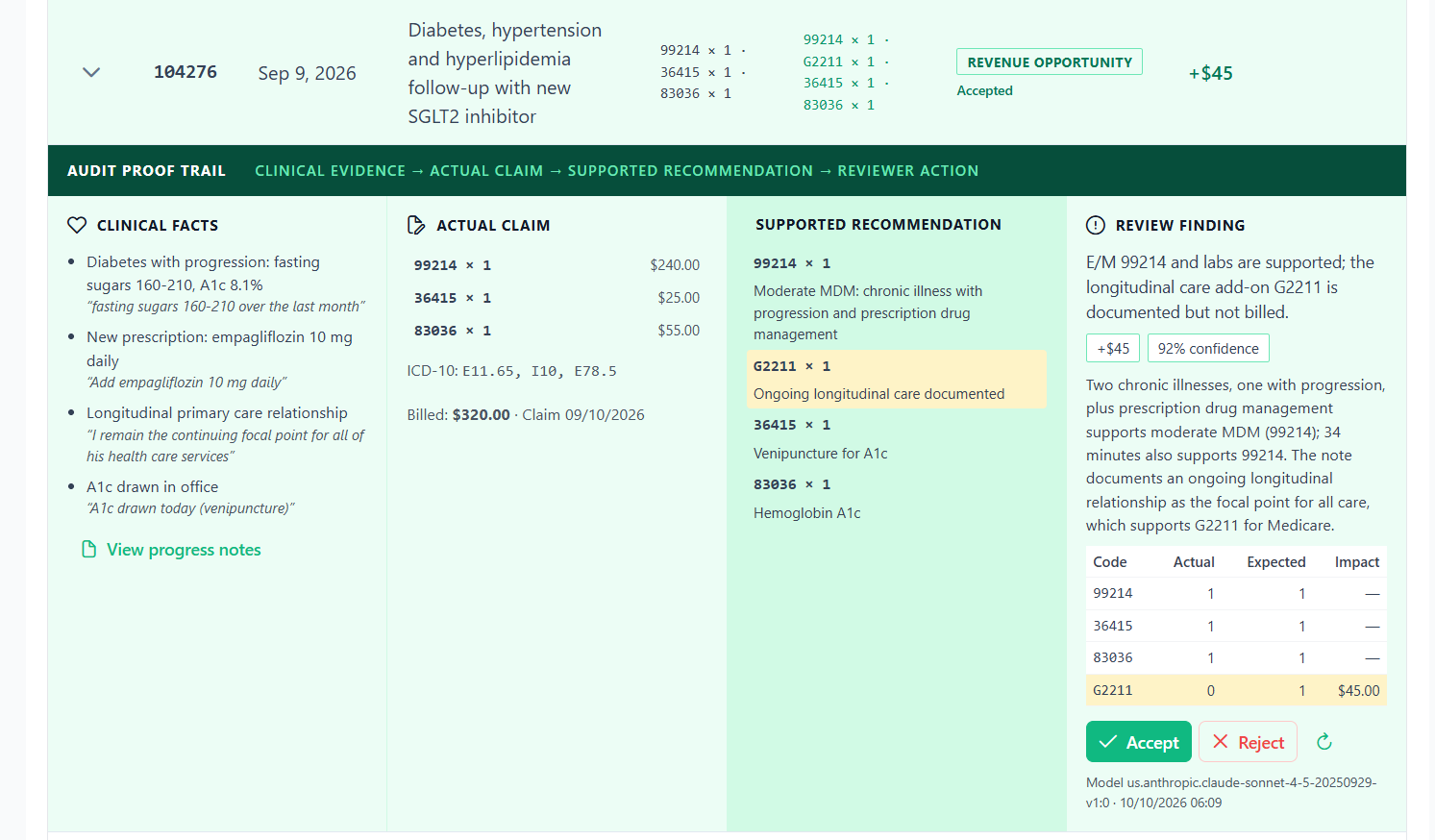Screen dimensions: 1435x840
Task: Click the alert circle icon beside Review Finding
Action: coord(1096,225)
